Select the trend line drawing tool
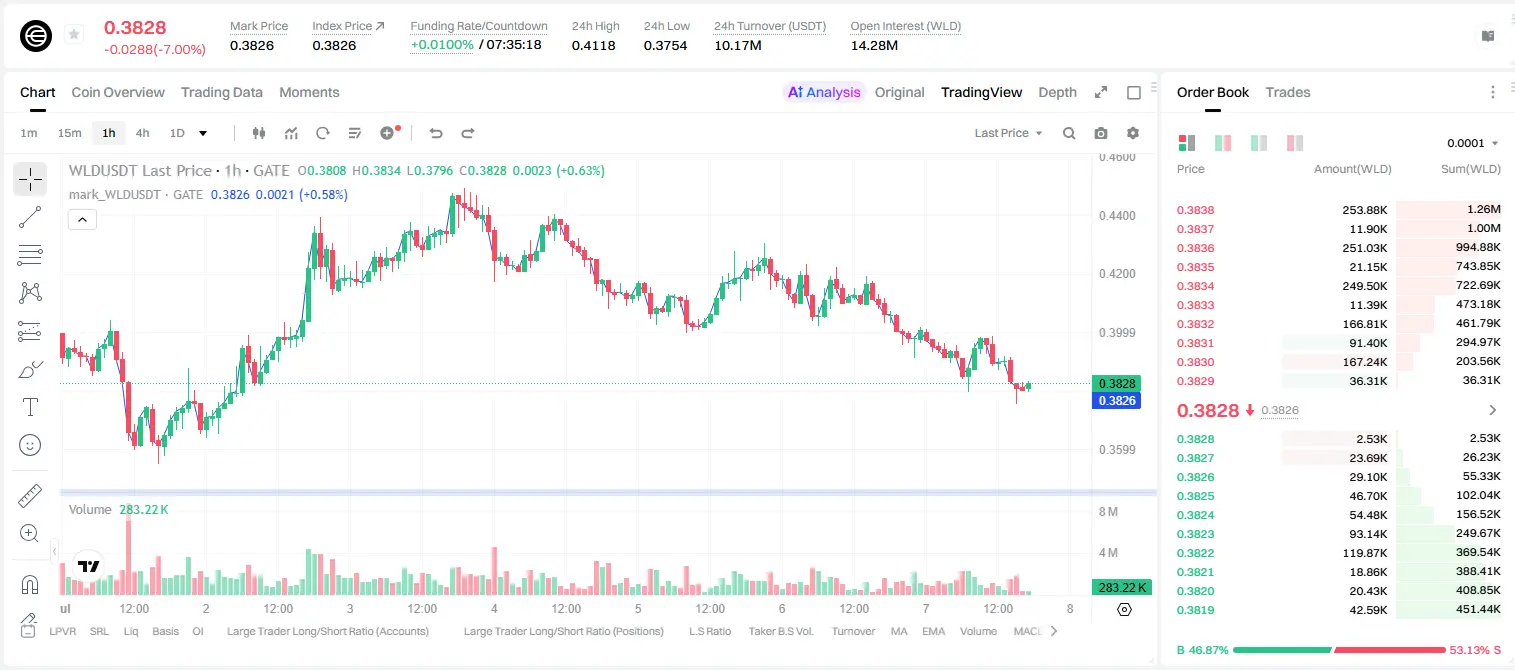The image size is (1515, 670). click(30, 217)
